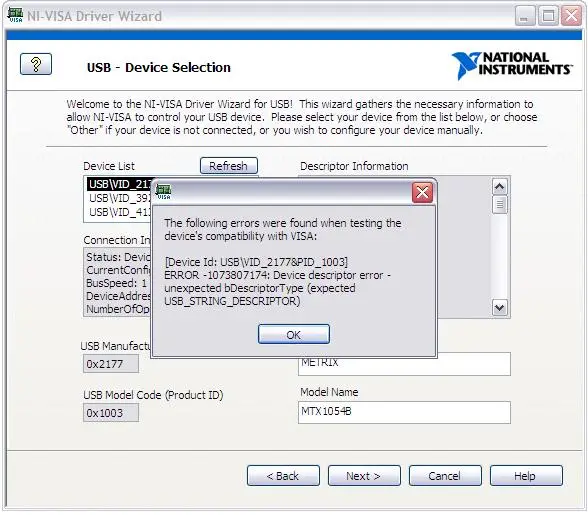
Task: Click the Descriptor Information scrollbar thumb
Action: point(499,204)
